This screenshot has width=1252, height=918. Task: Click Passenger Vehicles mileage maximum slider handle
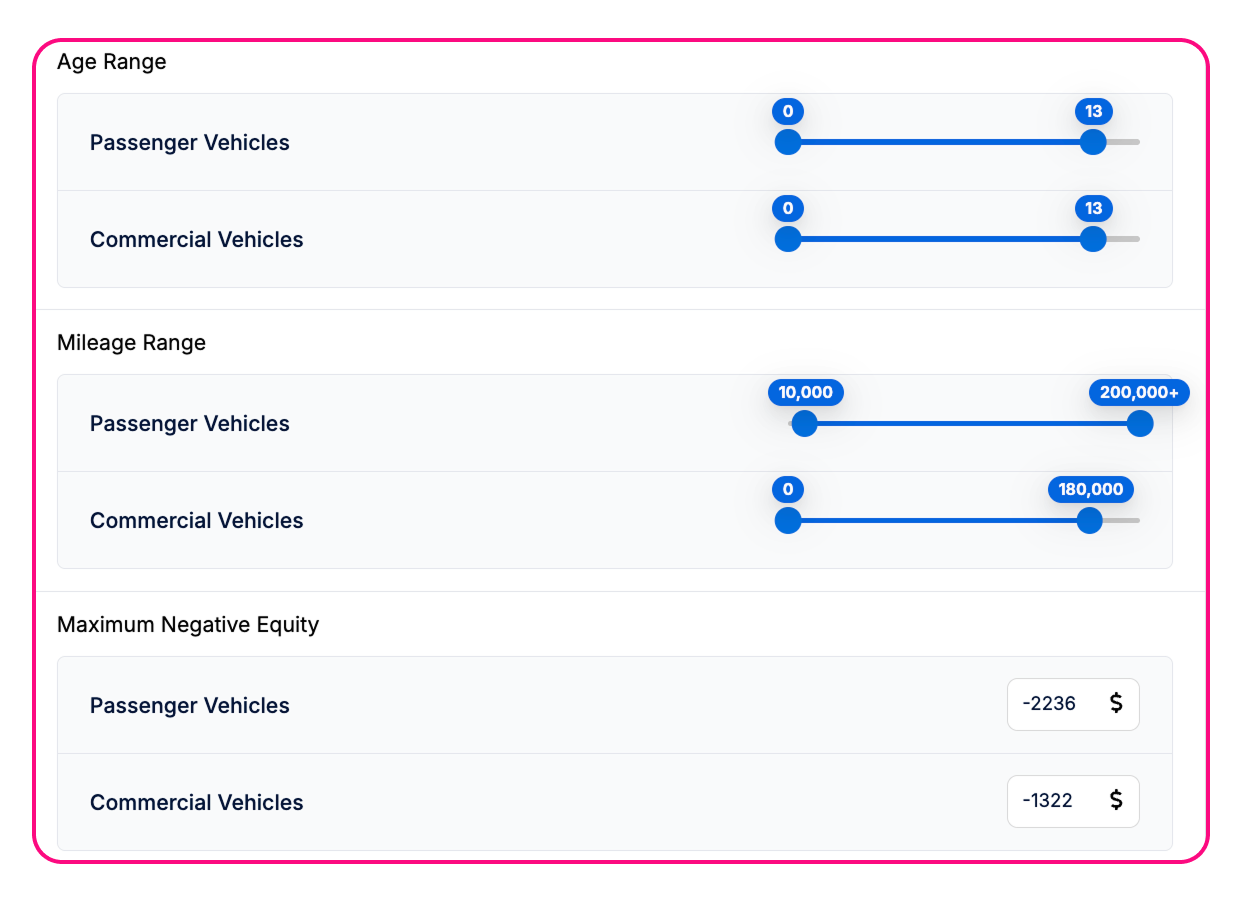[1140, 424]
